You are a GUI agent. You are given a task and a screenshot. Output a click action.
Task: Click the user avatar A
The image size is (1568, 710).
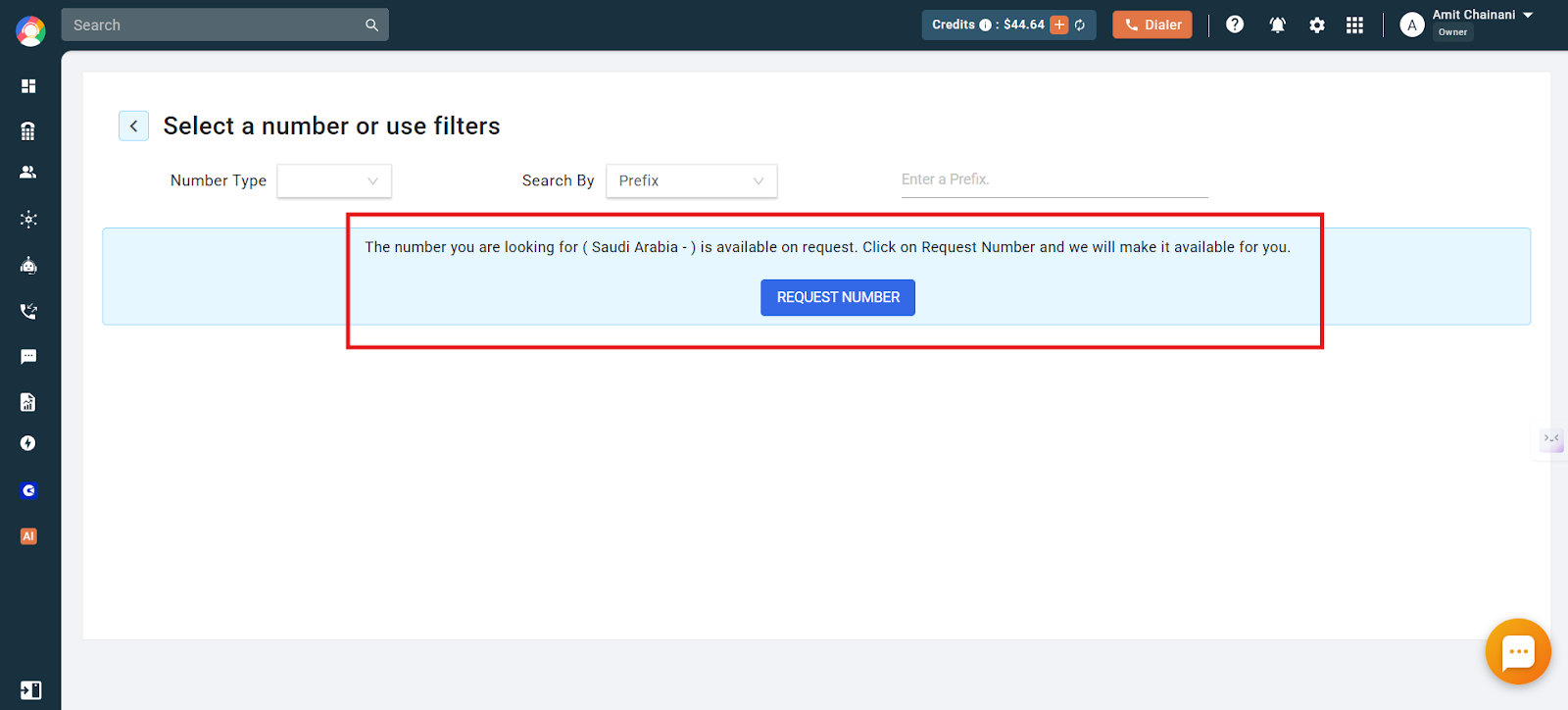click(1411, 25)
